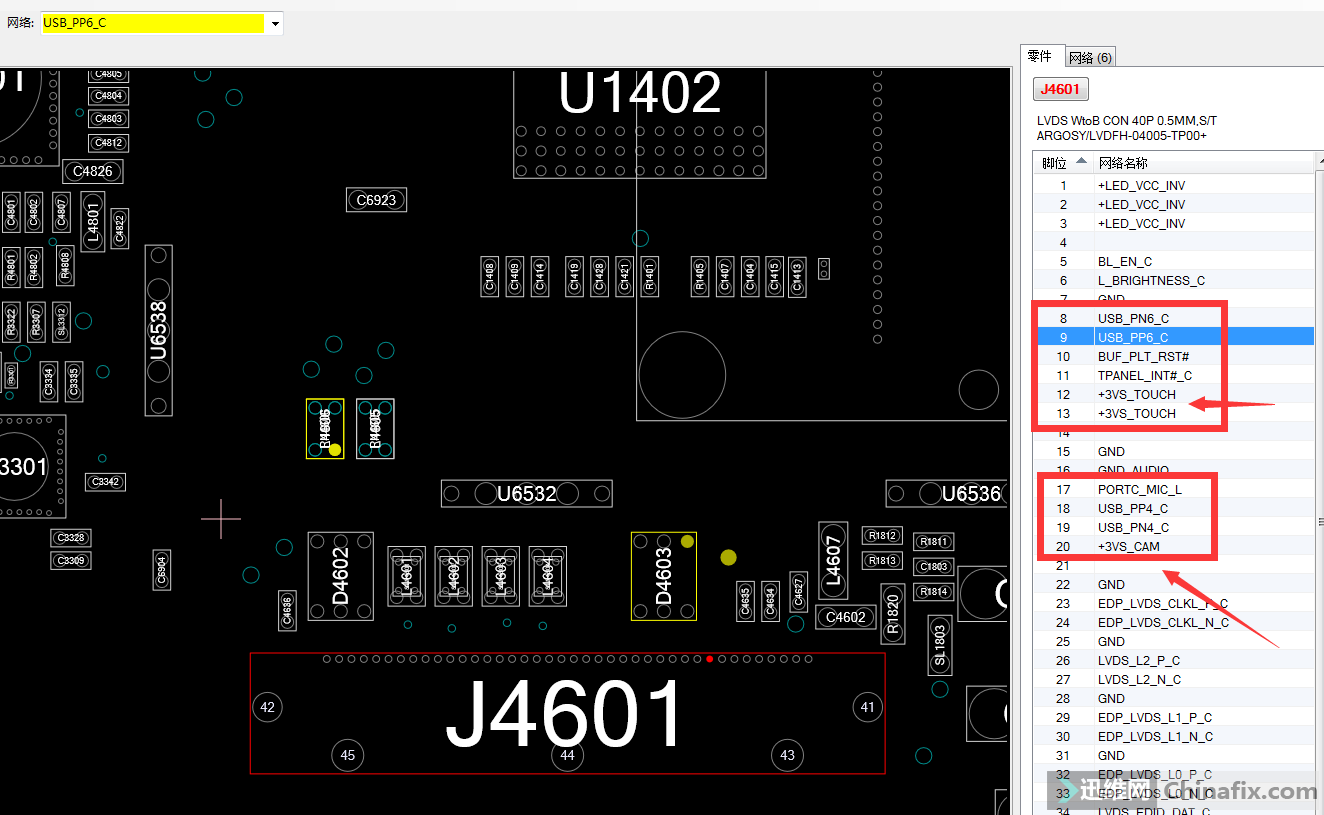
Task: Select the 零件 tab
Action: (1040, 57)
